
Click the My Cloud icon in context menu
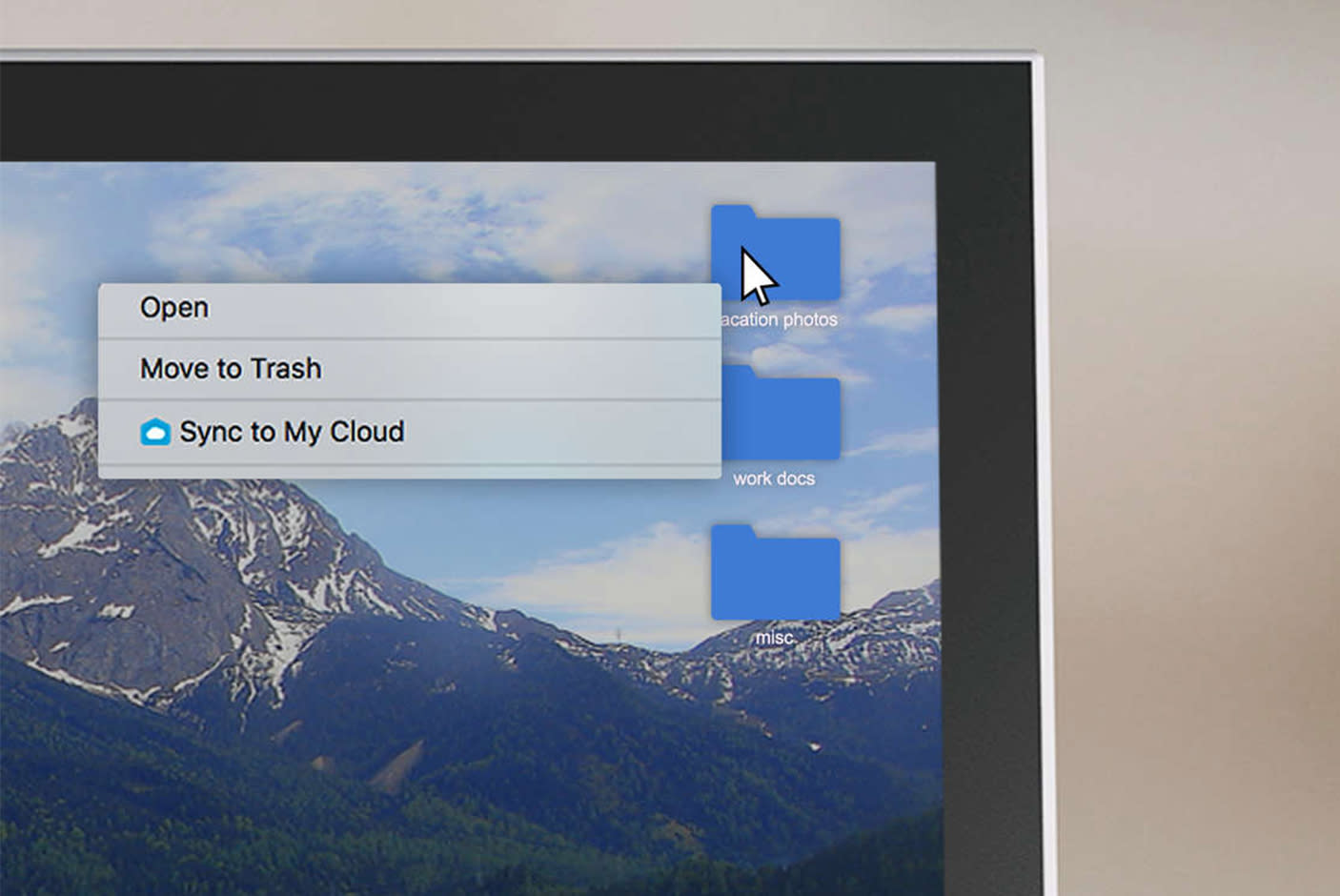click(155, 433)
